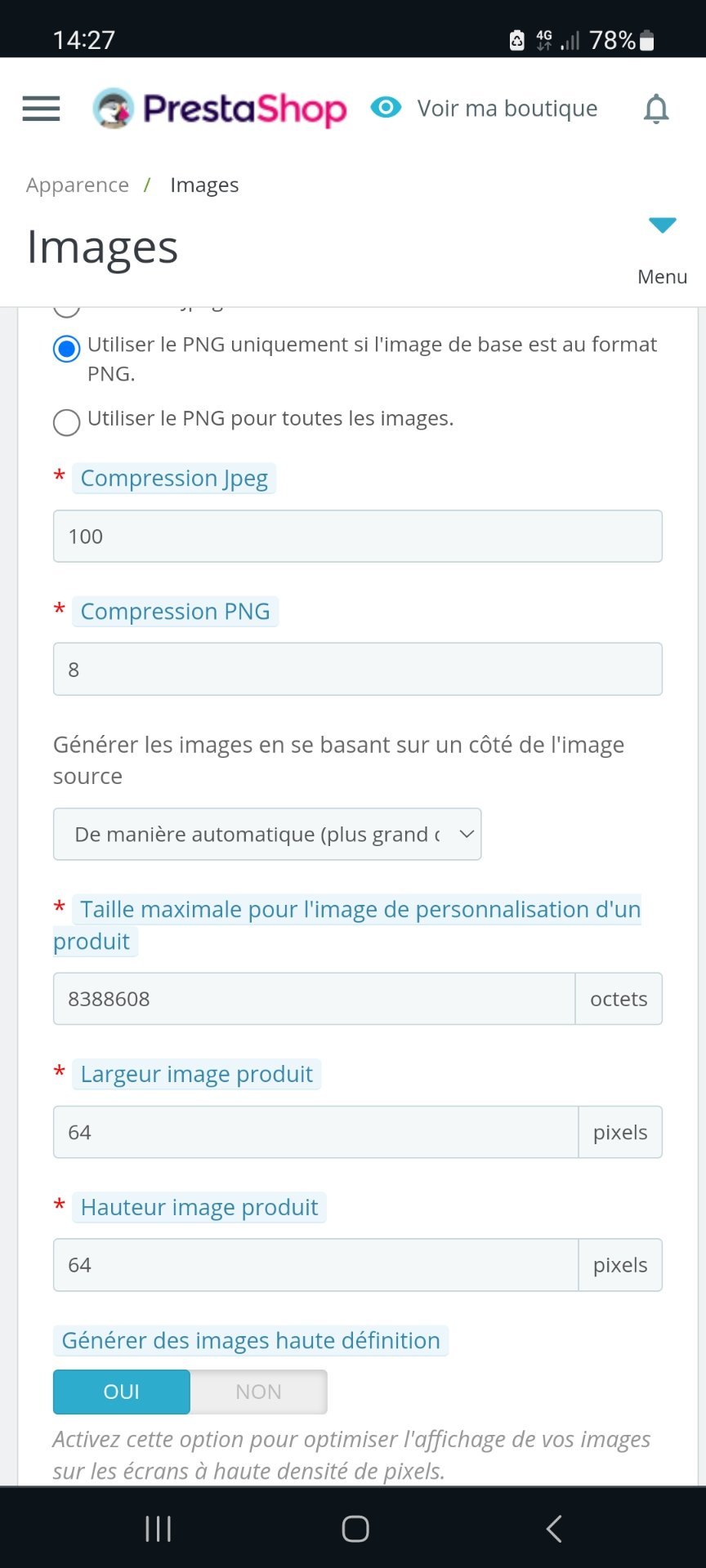Open Voir ma boutique link
The width and height of the screenshot is (706, 1568).
[x=507, y=109]
